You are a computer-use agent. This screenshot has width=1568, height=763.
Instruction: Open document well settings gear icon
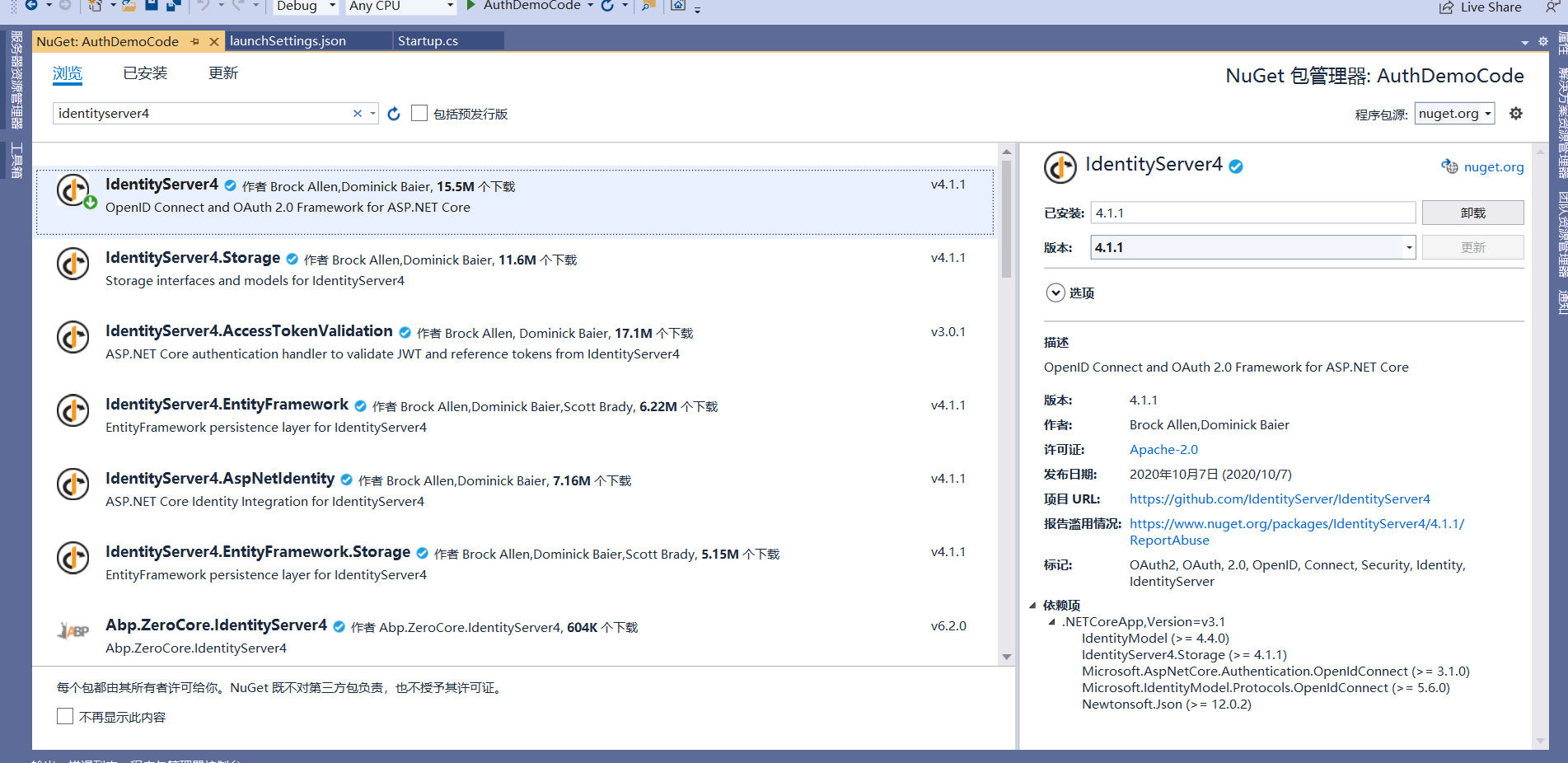tap(1543, 42)
